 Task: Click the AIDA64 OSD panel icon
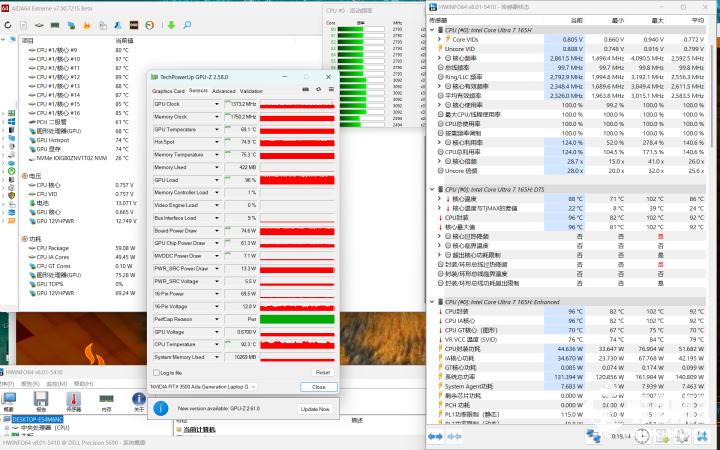click(x=134, y=25)
